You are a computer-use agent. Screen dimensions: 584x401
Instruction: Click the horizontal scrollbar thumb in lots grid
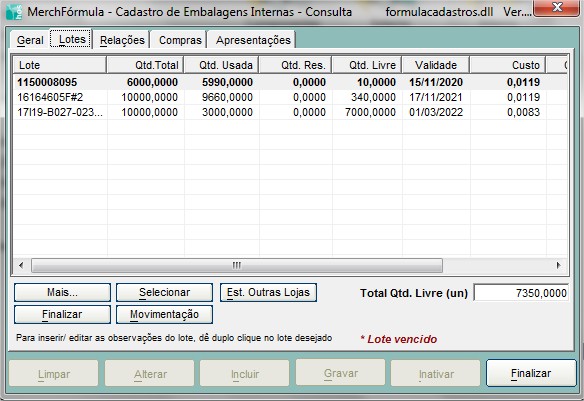point(237,265)
